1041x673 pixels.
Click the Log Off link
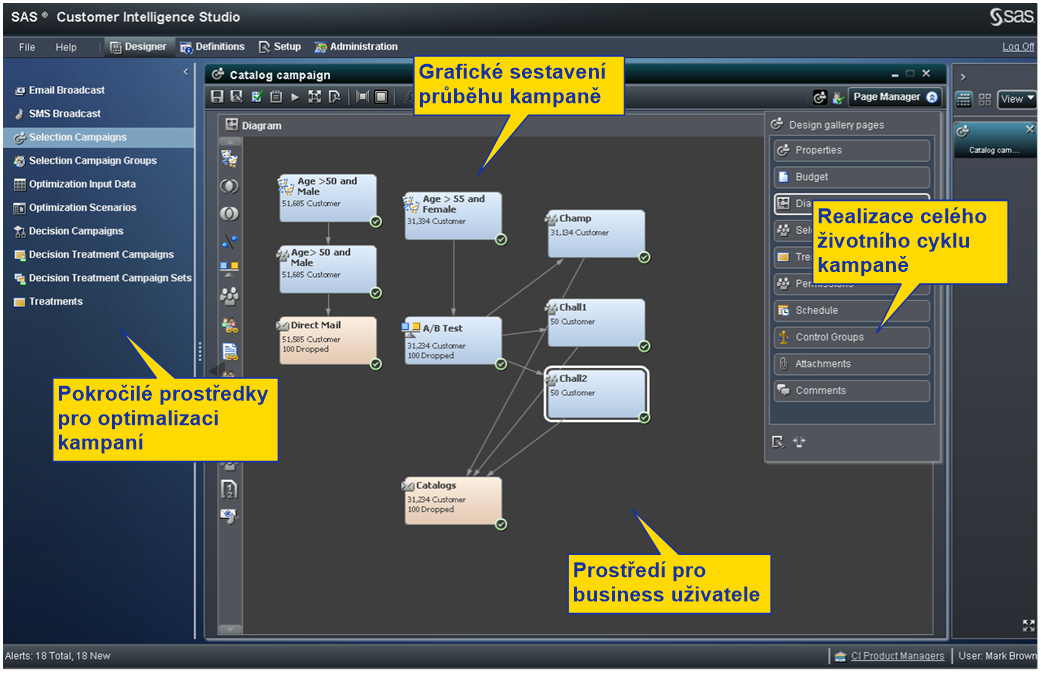[x=1018, y=46]
